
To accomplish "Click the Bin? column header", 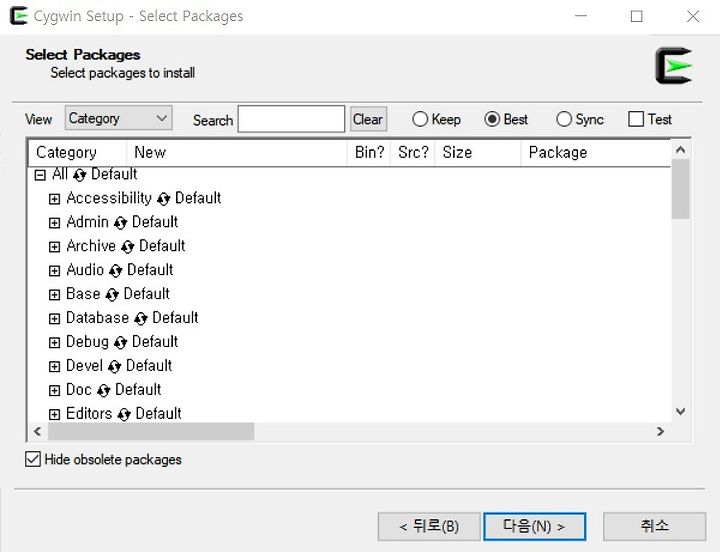I will pos(369,152).
